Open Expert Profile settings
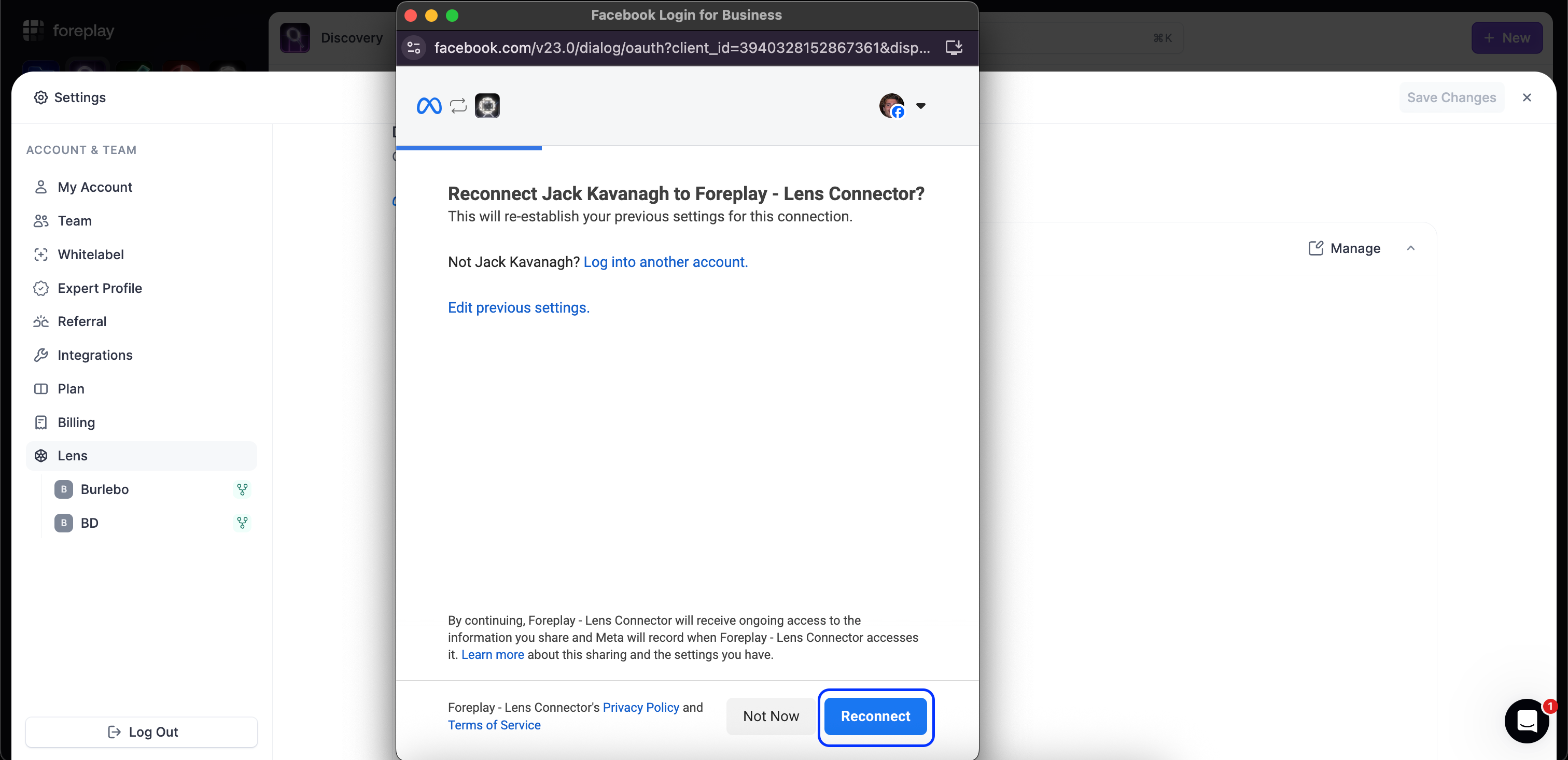This screenshot has height=760, width=1568. coord(141,288)
